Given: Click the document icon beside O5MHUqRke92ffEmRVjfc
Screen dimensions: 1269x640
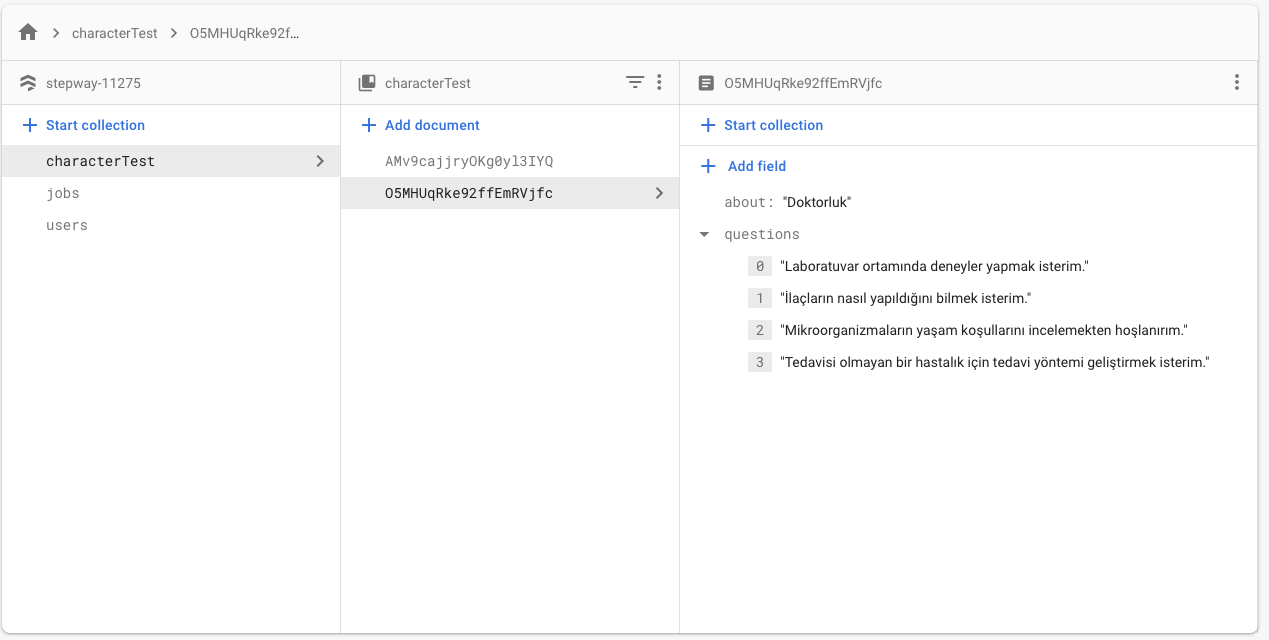Looking at the screenshot, I should click(x=706, y=83).
